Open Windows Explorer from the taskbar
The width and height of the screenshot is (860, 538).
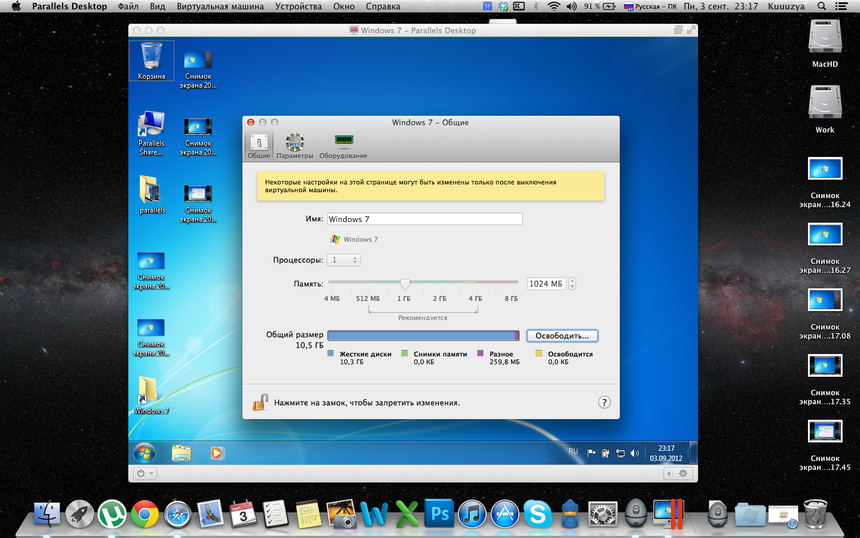[181, 453]
